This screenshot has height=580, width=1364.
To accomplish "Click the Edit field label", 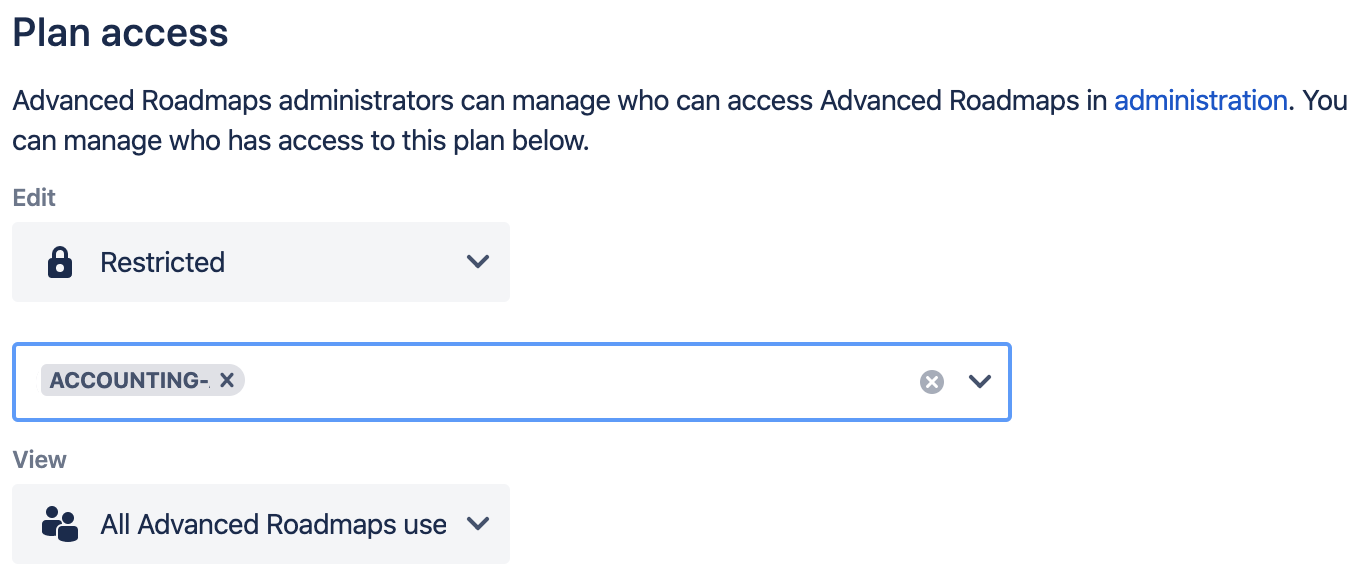I will 34,198.
